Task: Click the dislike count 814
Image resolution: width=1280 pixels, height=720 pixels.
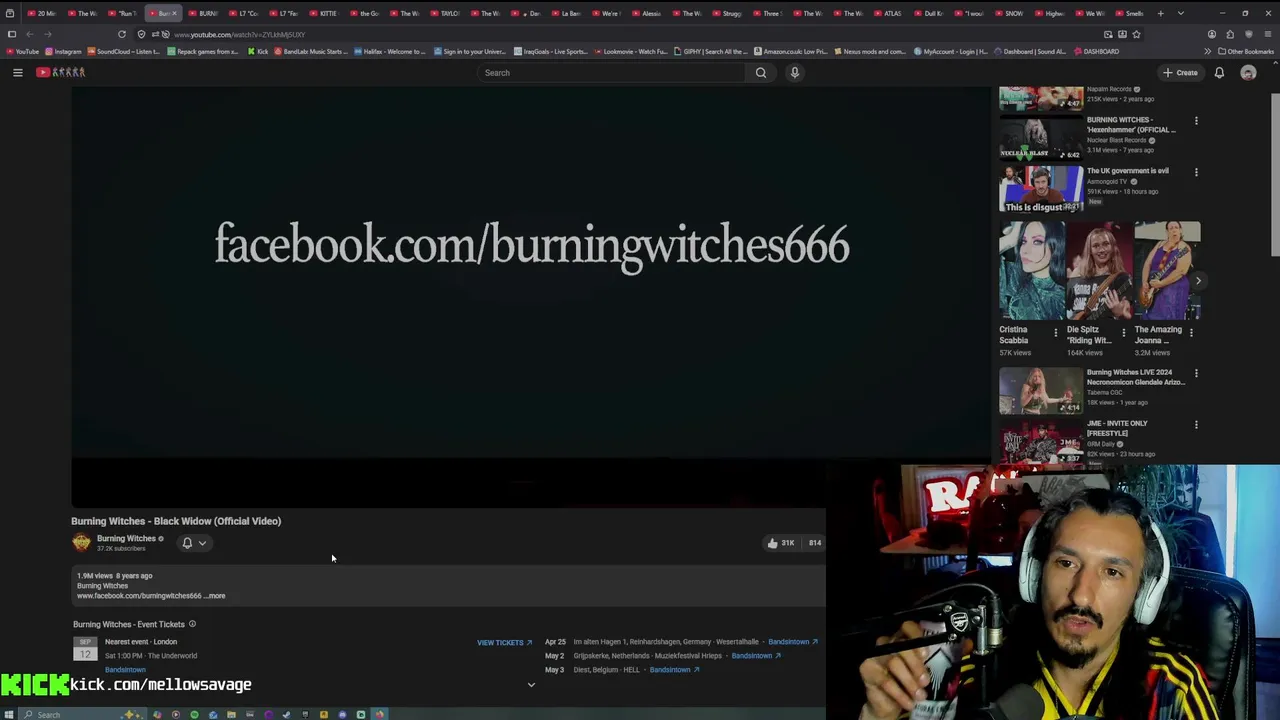Action: click(x=814, y=543)
